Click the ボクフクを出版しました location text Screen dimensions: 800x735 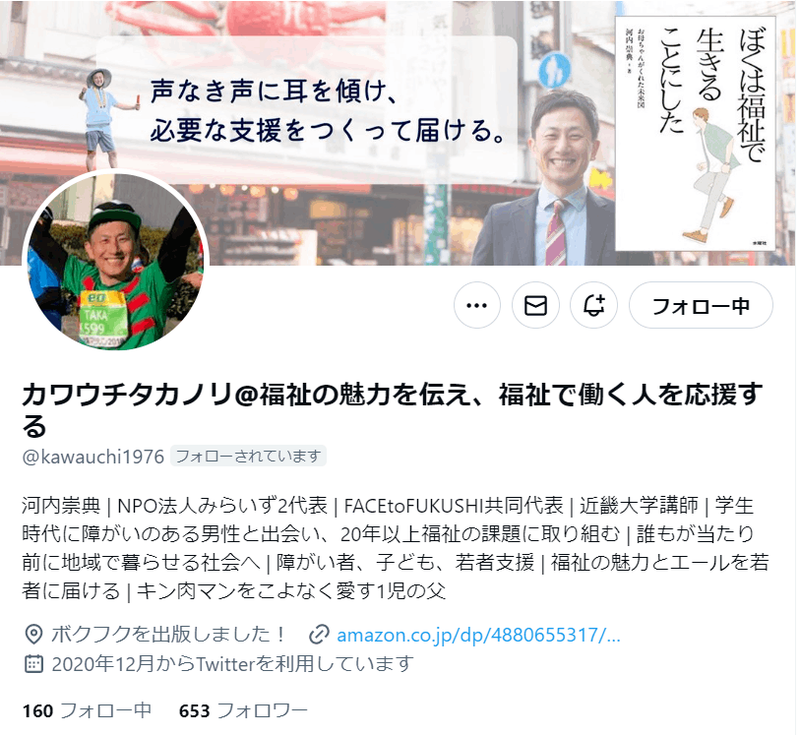pyautogui.click(x=169, y=635)
